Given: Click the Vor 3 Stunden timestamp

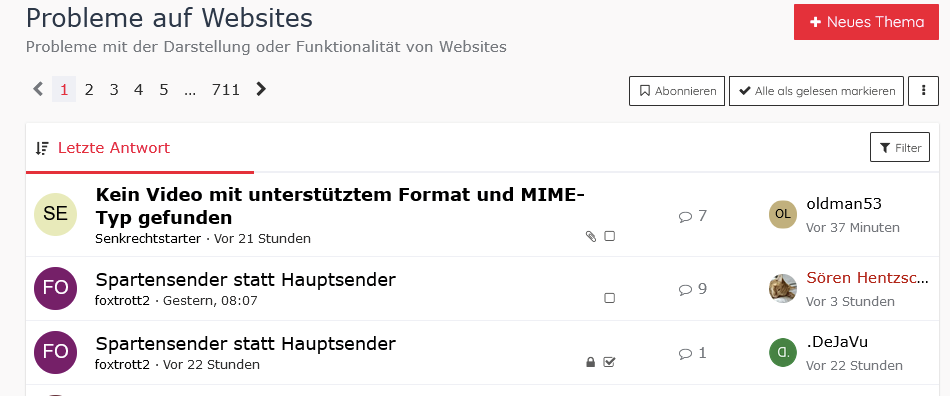Looking at the screenshot, I should [850, 302].
